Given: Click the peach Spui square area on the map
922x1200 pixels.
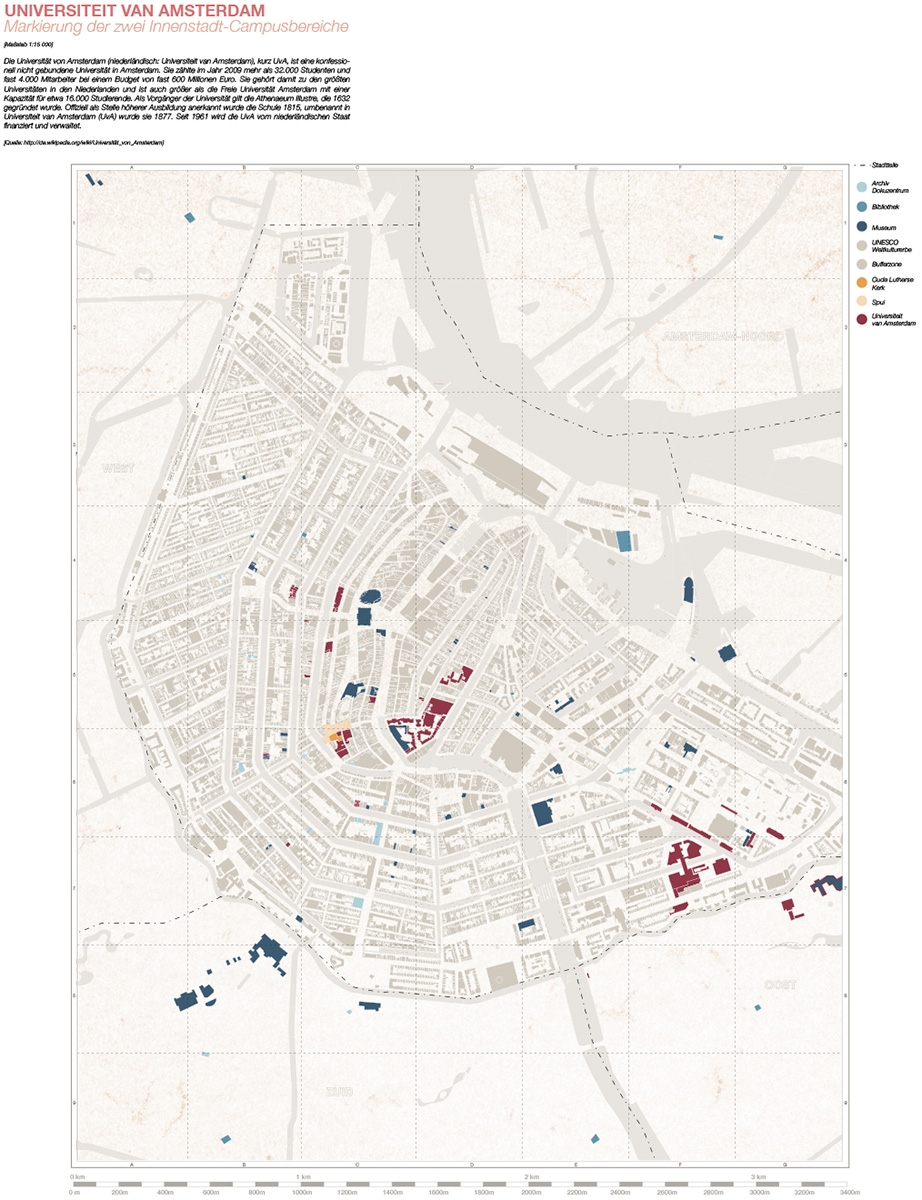Looking at the screenshot, I should coord(337,726).
